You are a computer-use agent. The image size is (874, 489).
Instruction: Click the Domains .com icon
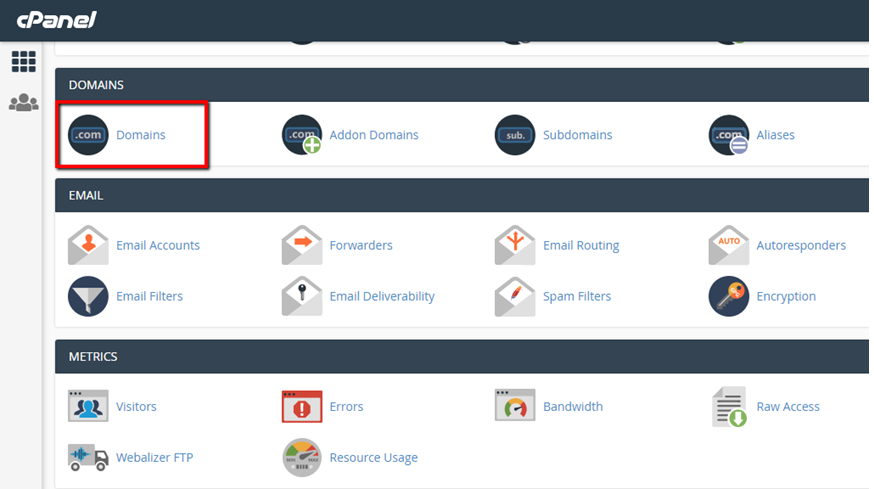tap(88, 135)
